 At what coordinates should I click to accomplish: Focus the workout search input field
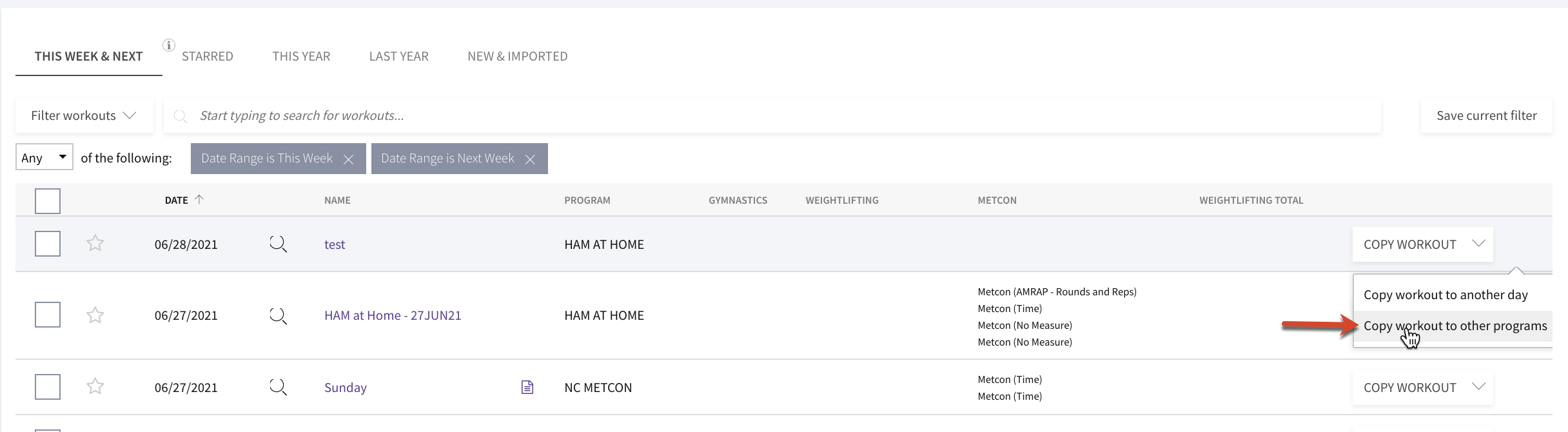(772, 115)
